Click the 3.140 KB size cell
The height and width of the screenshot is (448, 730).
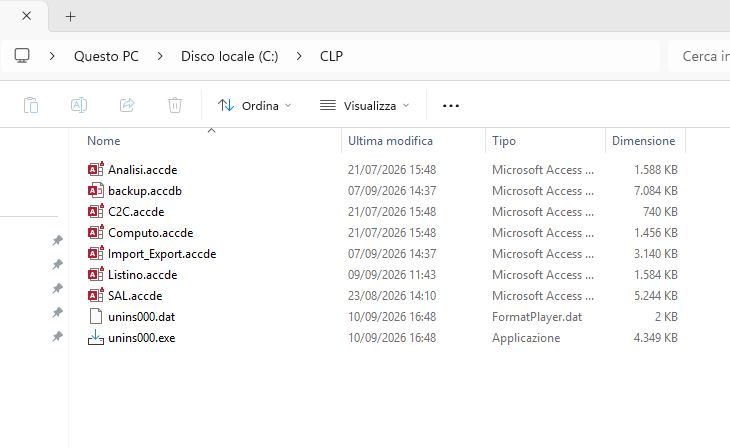(x=656, y=253)
